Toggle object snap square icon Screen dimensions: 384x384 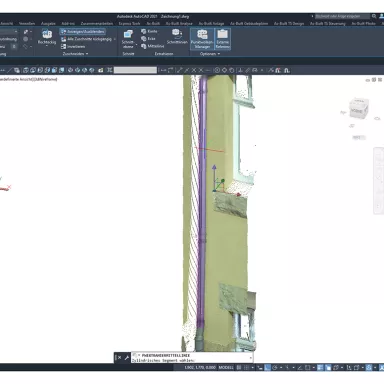point(308,367)
